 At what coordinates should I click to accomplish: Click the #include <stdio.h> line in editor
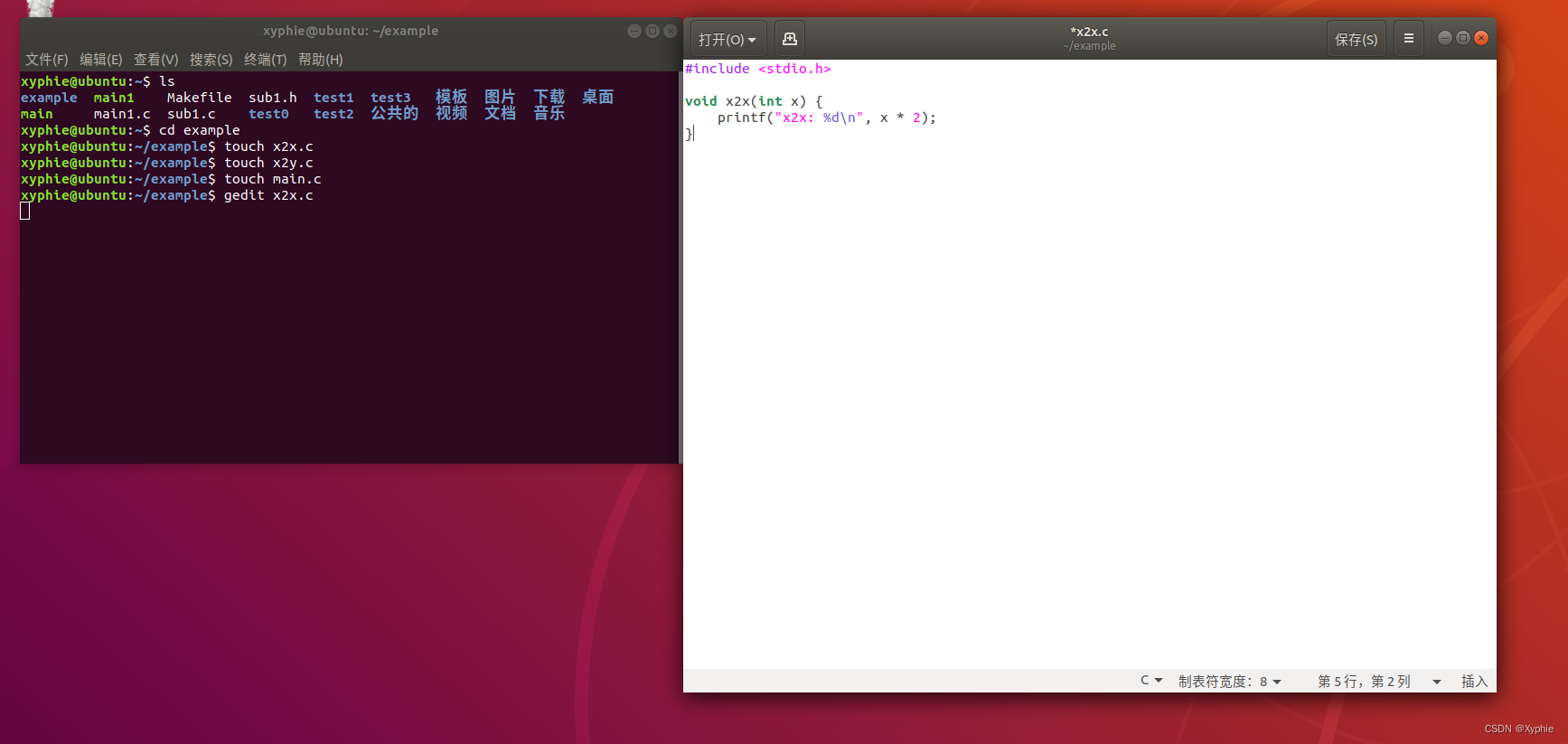point(757,69)
